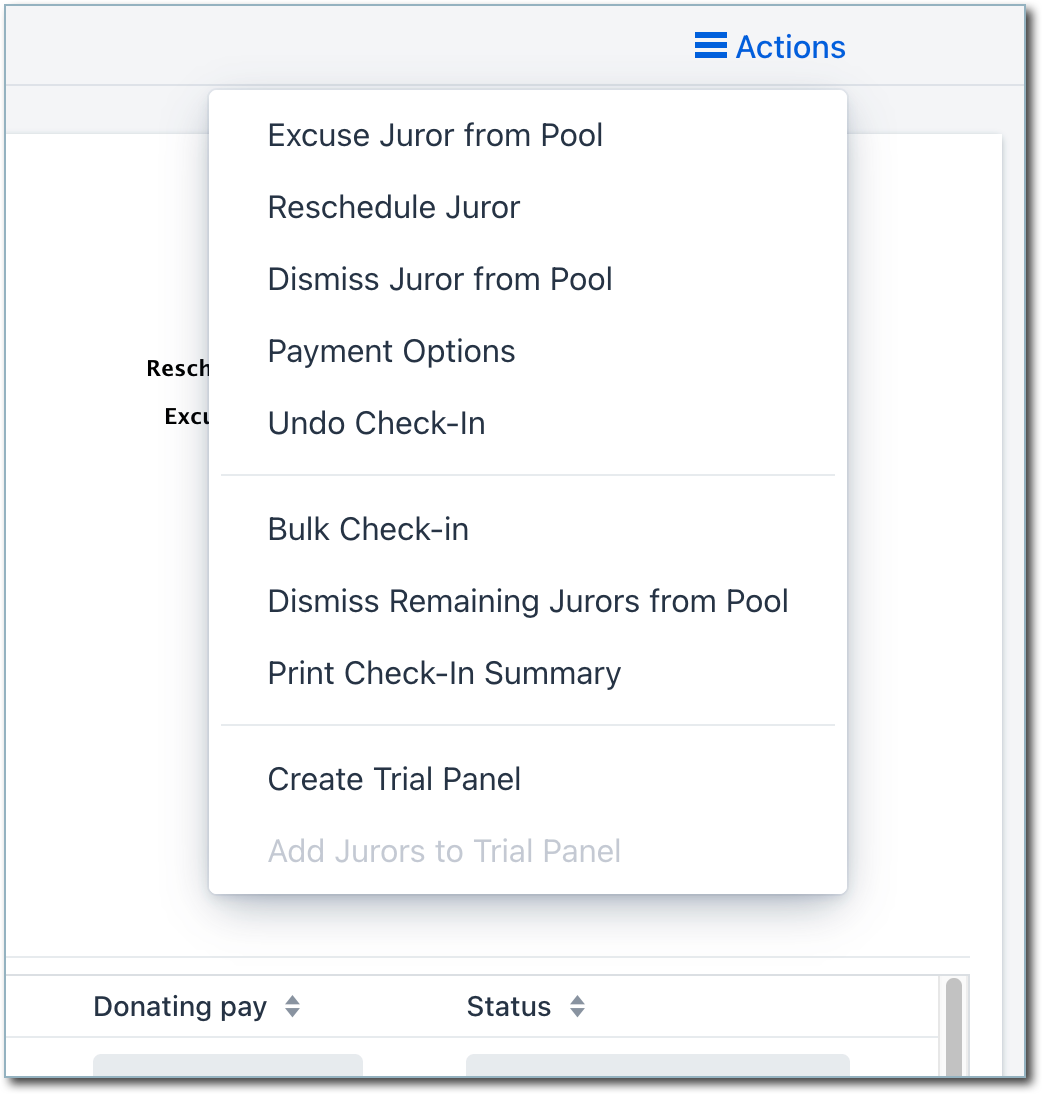Click the Status column header
The image size is (1042, 1094).
pos(508,1007)
